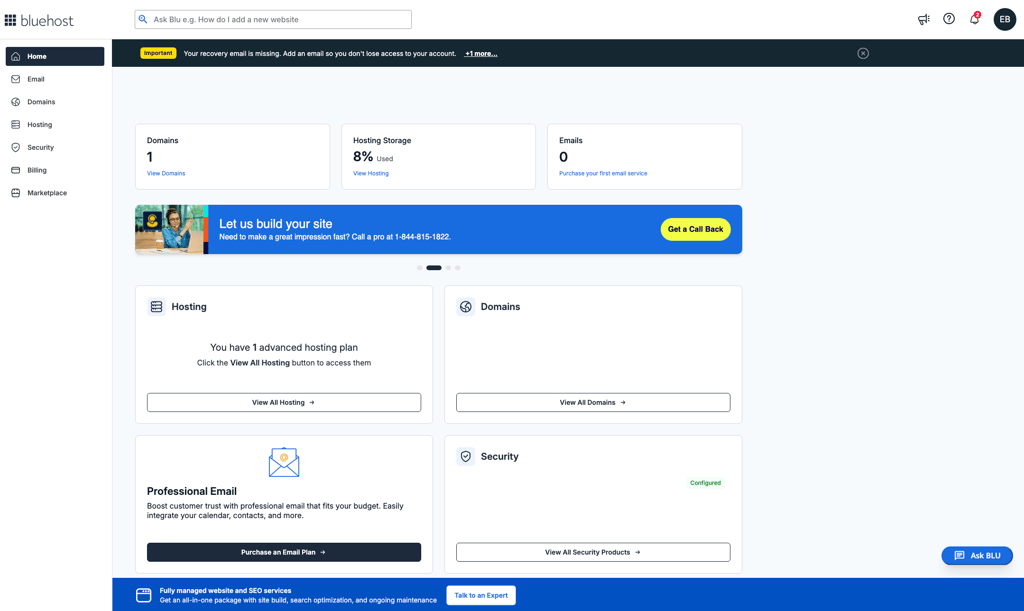Click Purchase an Email Plan button
This screenshot has width=1024, height=611.
(283, 552)
